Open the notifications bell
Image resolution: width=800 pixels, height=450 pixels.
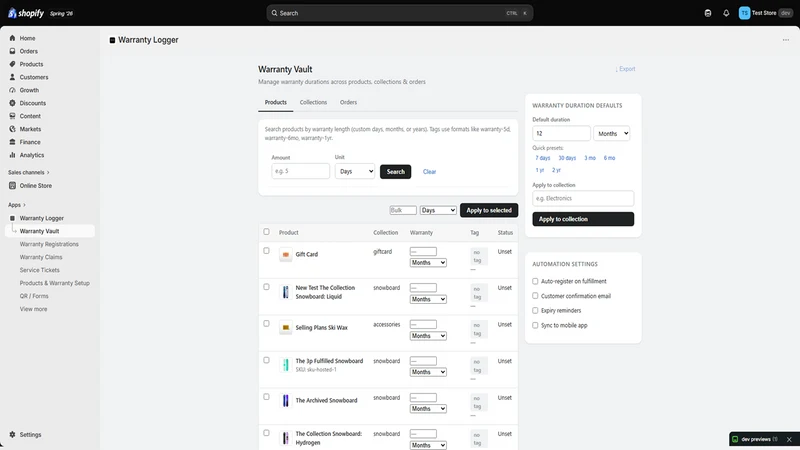pos(726,13)
